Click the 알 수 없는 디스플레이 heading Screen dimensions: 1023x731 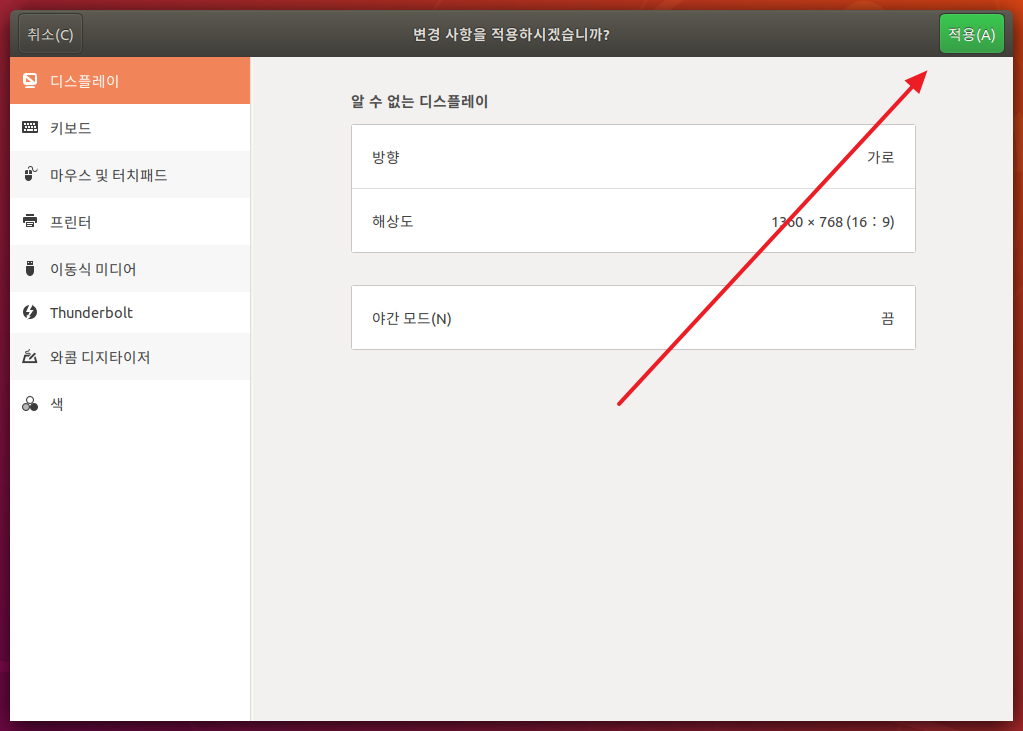(420, 101)
